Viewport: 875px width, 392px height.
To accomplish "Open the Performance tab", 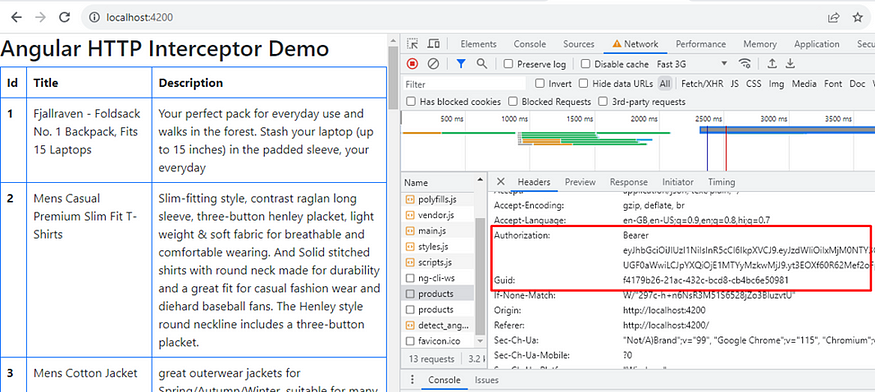I will pyautogui.click(x=701, y=44).
